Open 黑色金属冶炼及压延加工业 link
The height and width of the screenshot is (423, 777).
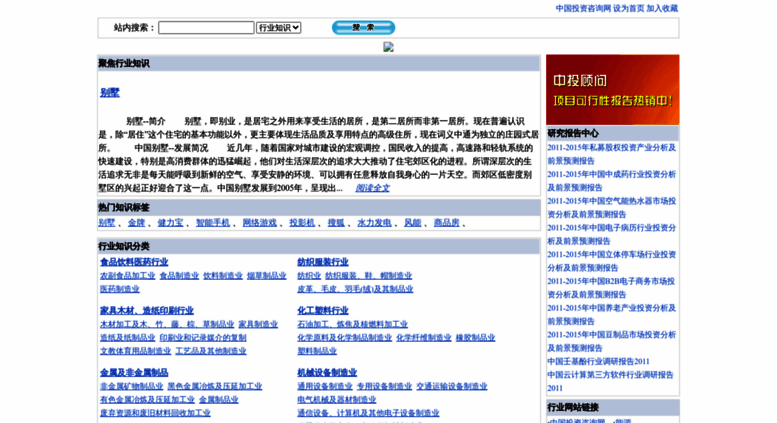[215, 386]
